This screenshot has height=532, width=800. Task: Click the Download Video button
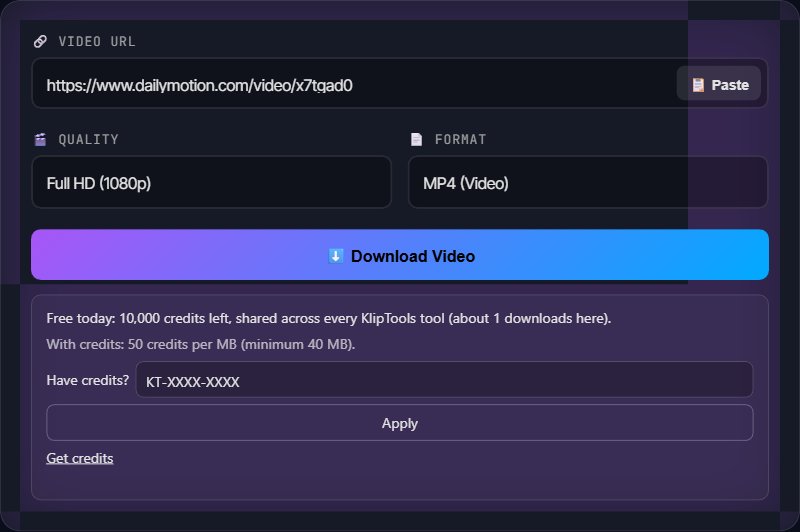(399, 255)
